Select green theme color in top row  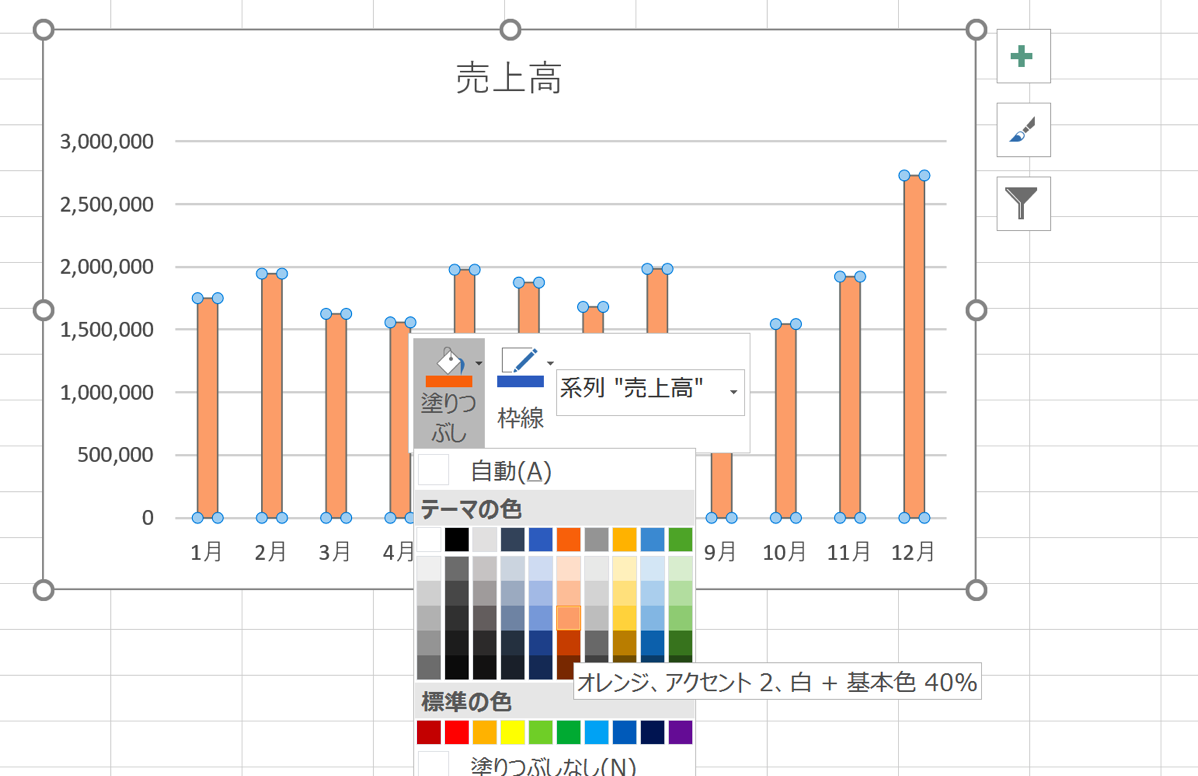point(680,539)
